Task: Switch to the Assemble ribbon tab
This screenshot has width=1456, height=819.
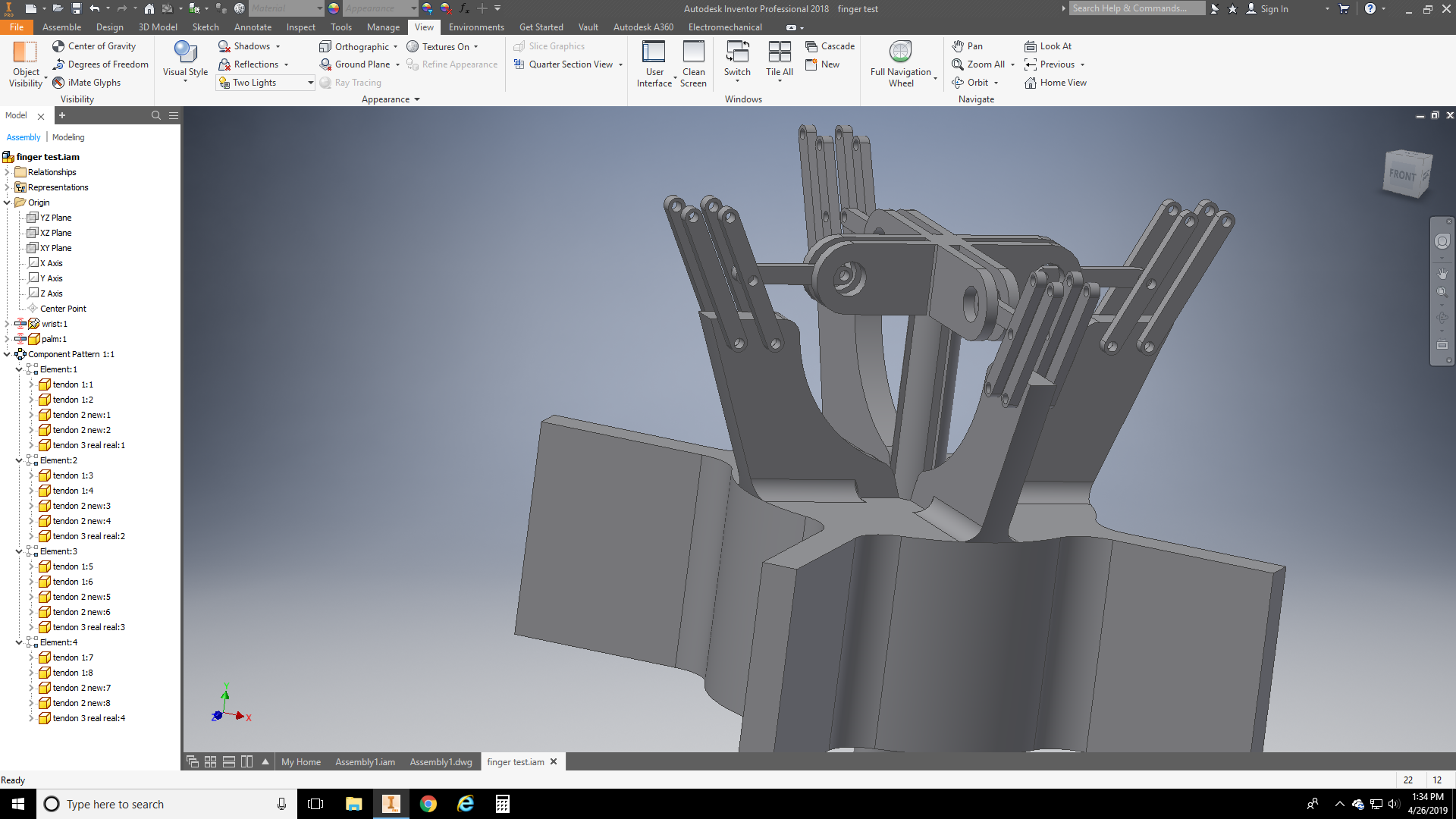Action: click(61, 27)
